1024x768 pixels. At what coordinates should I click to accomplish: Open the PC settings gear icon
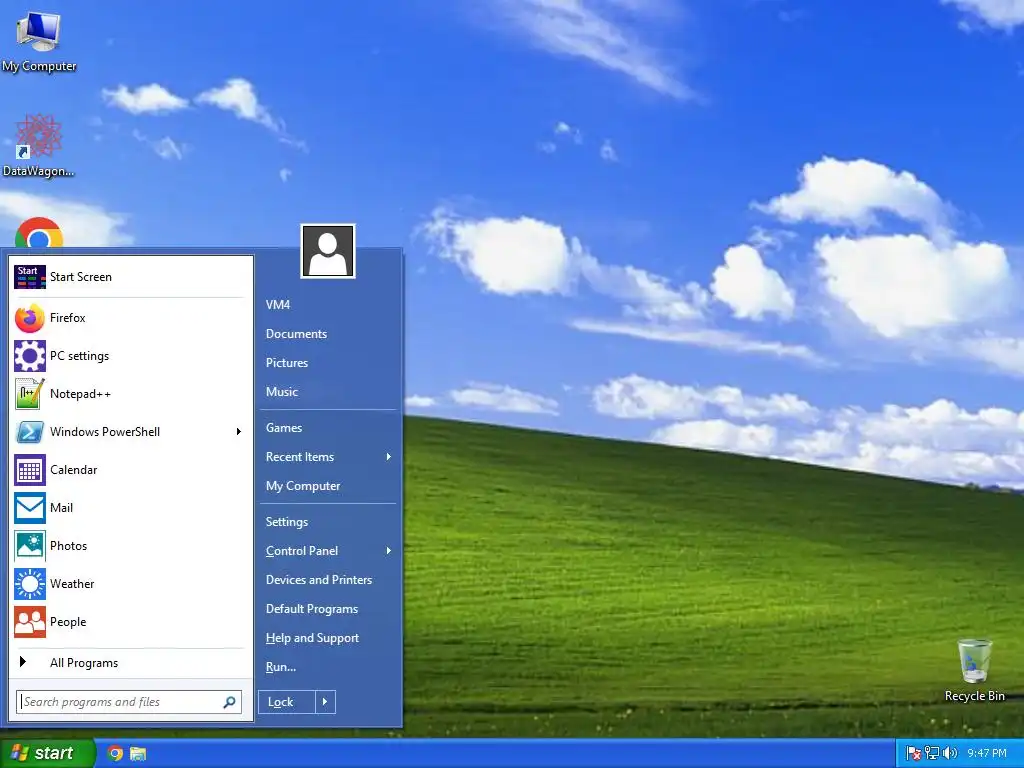click(x=30, y=356)
